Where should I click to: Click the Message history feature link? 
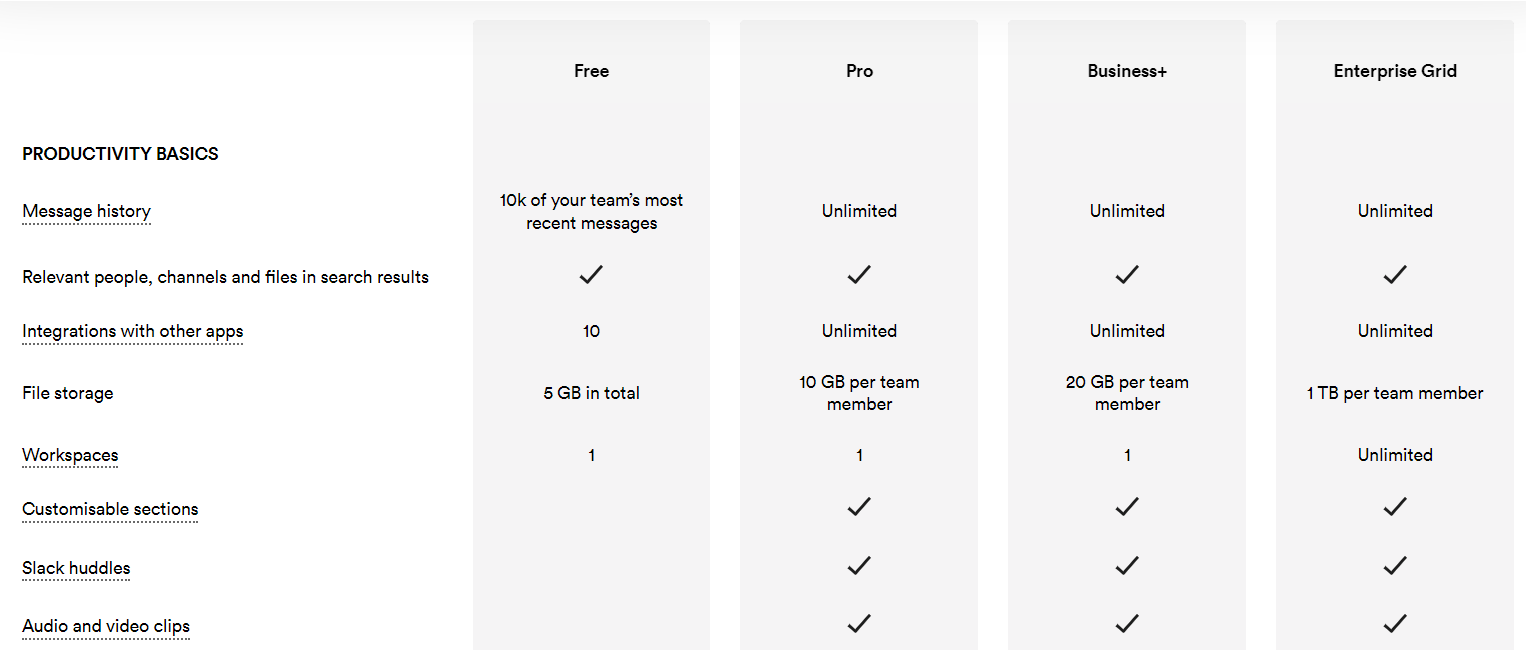click(x=87, y=211)
